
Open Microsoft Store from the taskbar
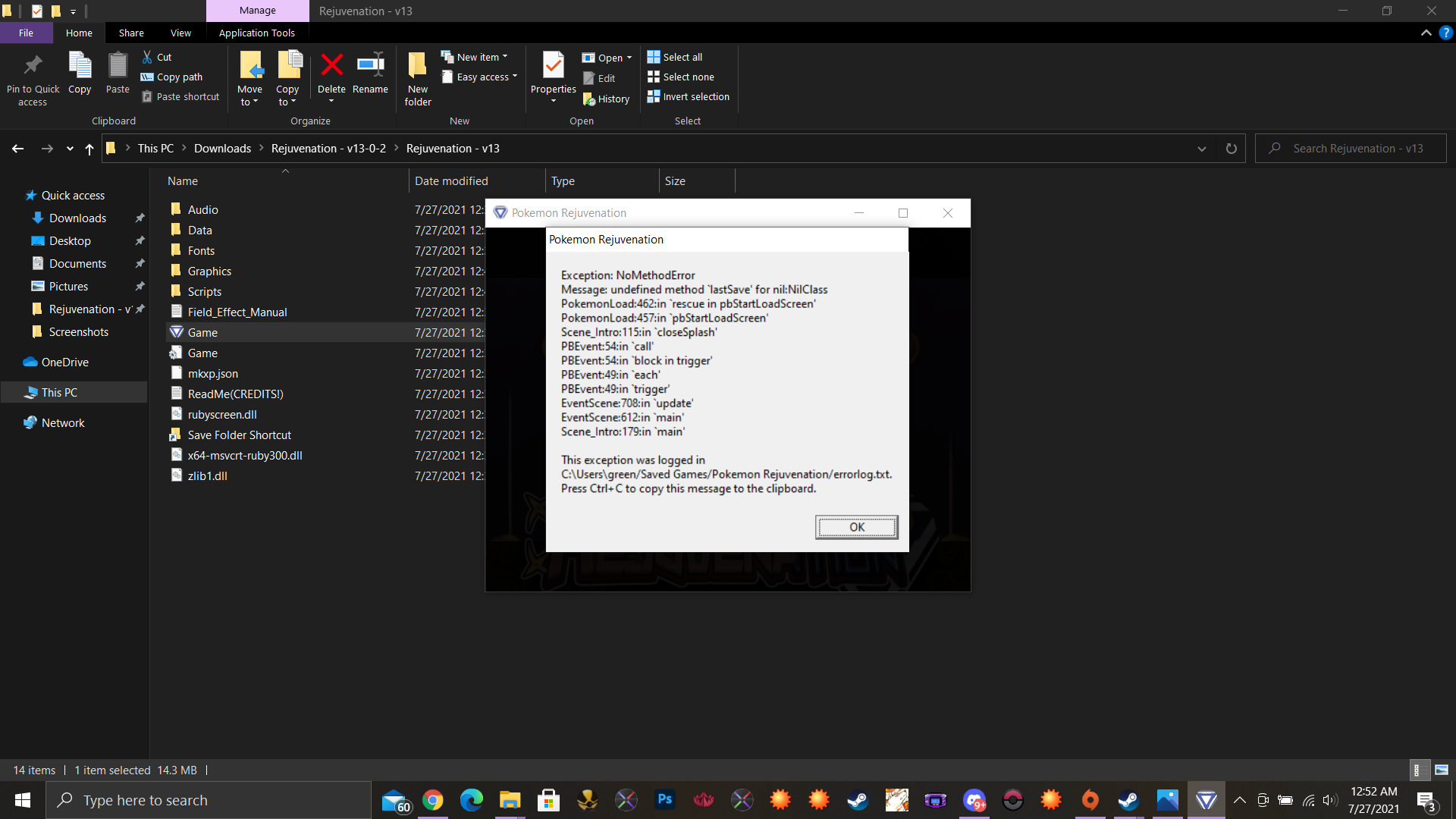pyautogui.click(x=548, y=800)
